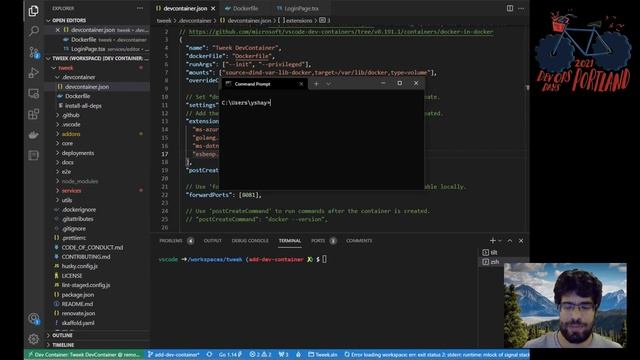Open package.json in the file tree
The height and width of the screenshot is (360, 640).
[78, 295]
